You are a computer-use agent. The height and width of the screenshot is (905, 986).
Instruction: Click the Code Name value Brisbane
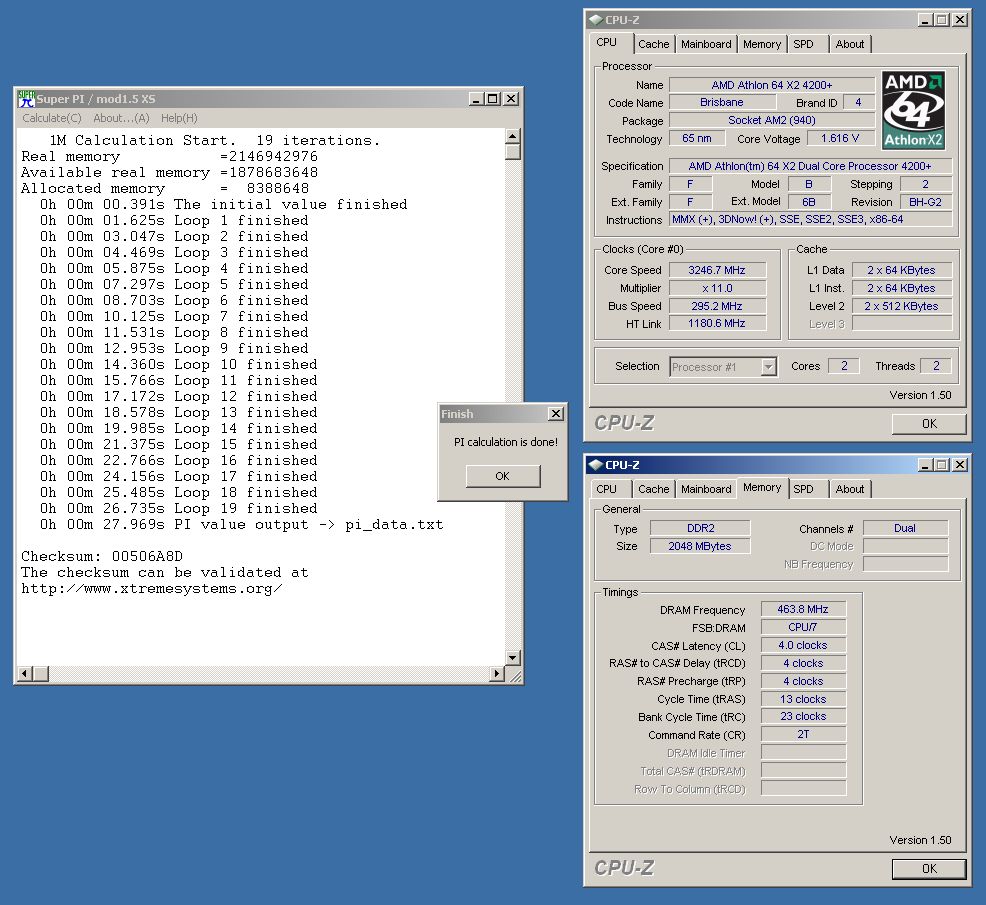pos(722,102)
